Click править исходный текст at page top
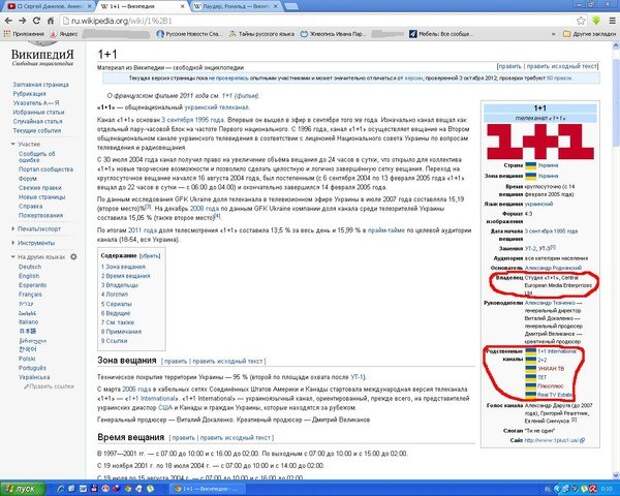Image resolution: width=620 pixels, height=496 pixels. click(x=562, y=66)
